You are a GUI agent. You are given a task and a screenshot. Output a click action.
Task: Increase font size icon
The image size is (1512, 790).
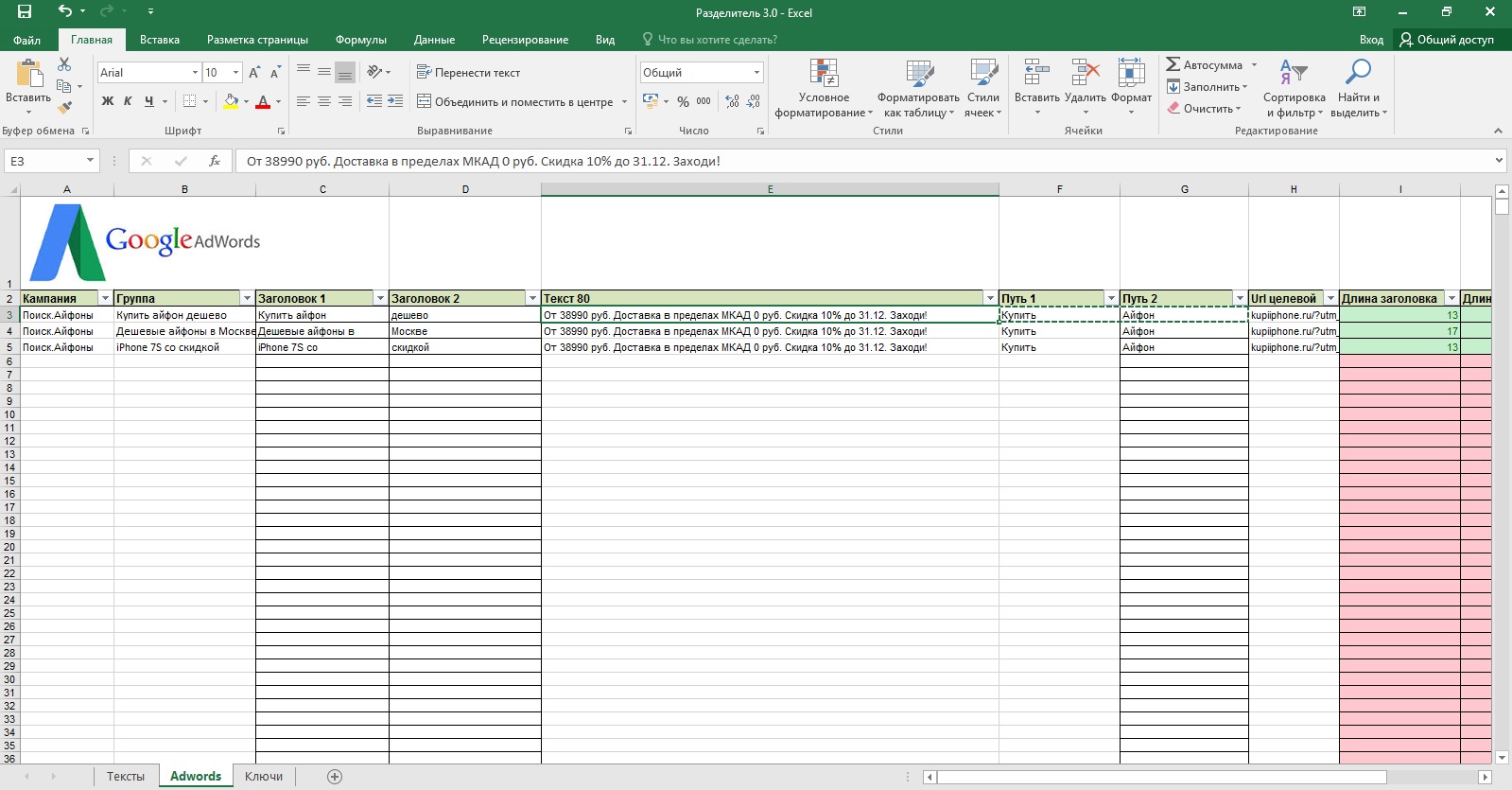pyautogui.click(x=254, y=73)
